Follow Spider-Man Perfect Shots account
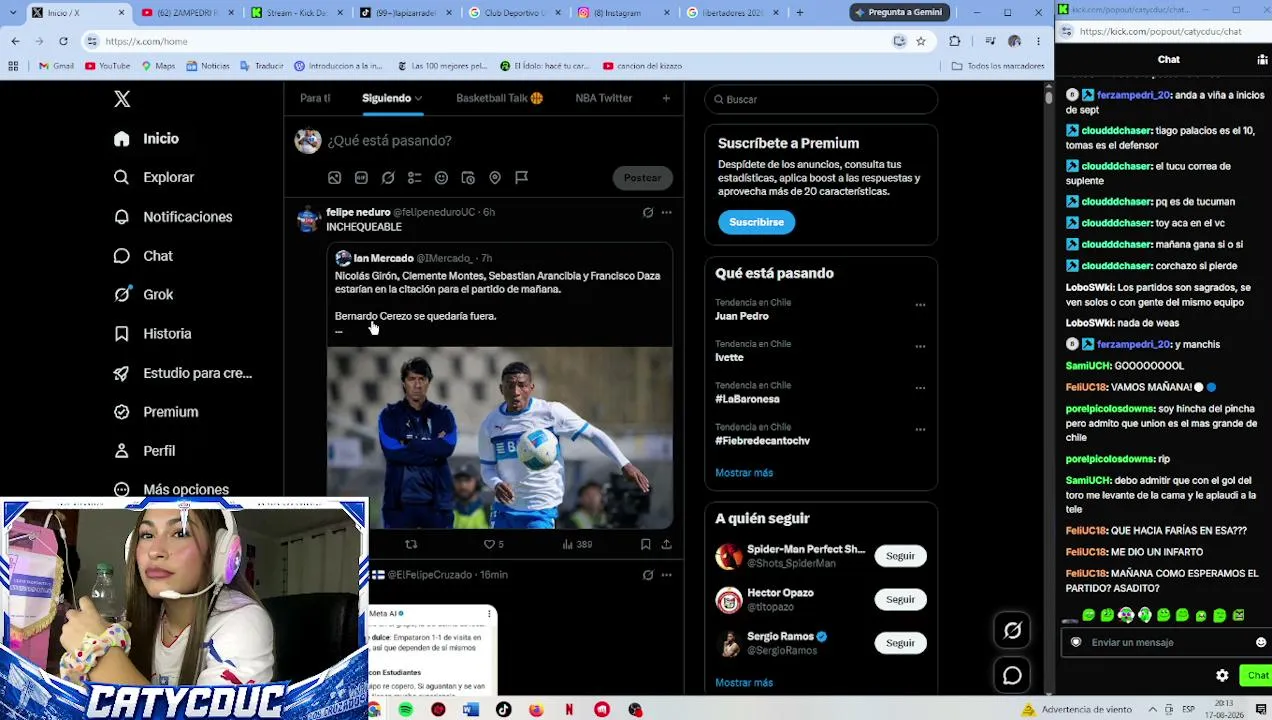The image size is (1272, 720). 900,556
